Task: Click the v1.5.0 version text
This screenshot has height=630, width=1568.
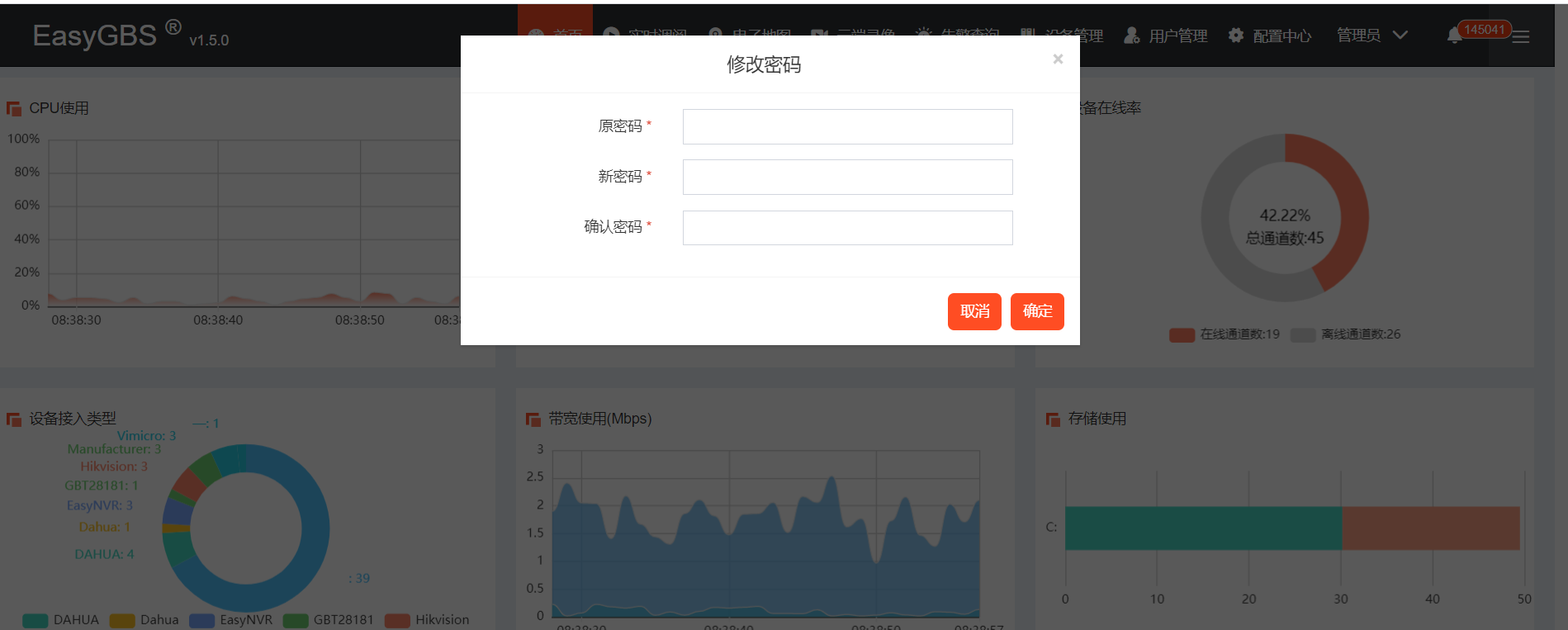Action: point(209,40)
